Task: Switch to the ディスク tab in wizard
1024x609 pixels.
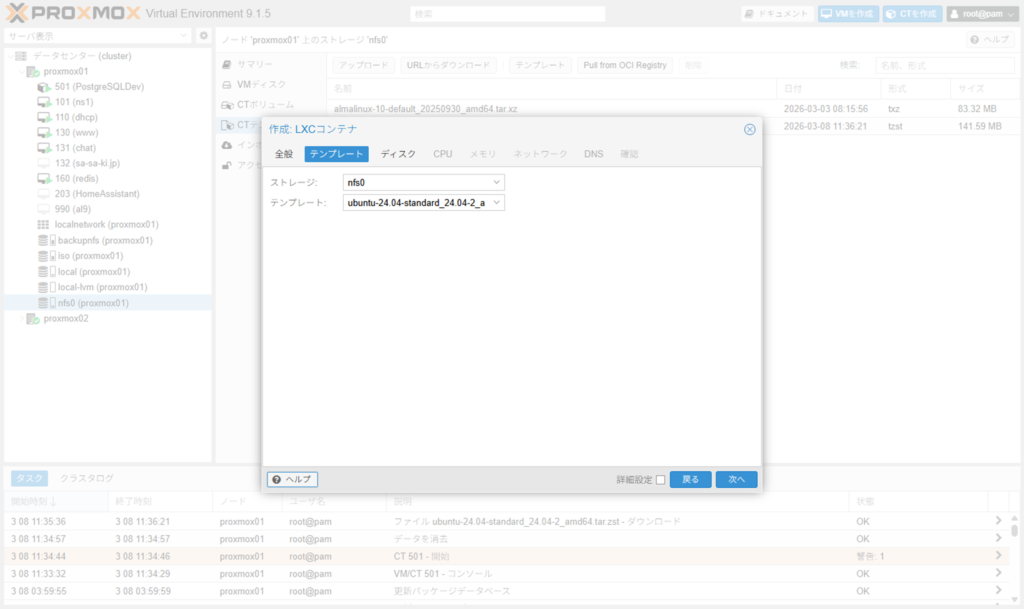Action: tap(398, 154)
